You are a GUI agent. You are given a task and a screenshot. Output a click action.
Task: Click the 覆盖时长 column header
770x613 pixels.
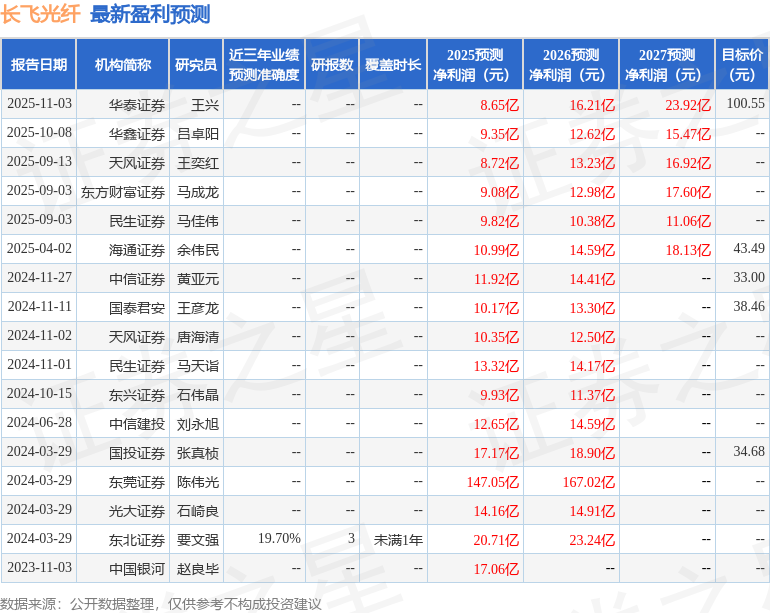coord(393,64)
